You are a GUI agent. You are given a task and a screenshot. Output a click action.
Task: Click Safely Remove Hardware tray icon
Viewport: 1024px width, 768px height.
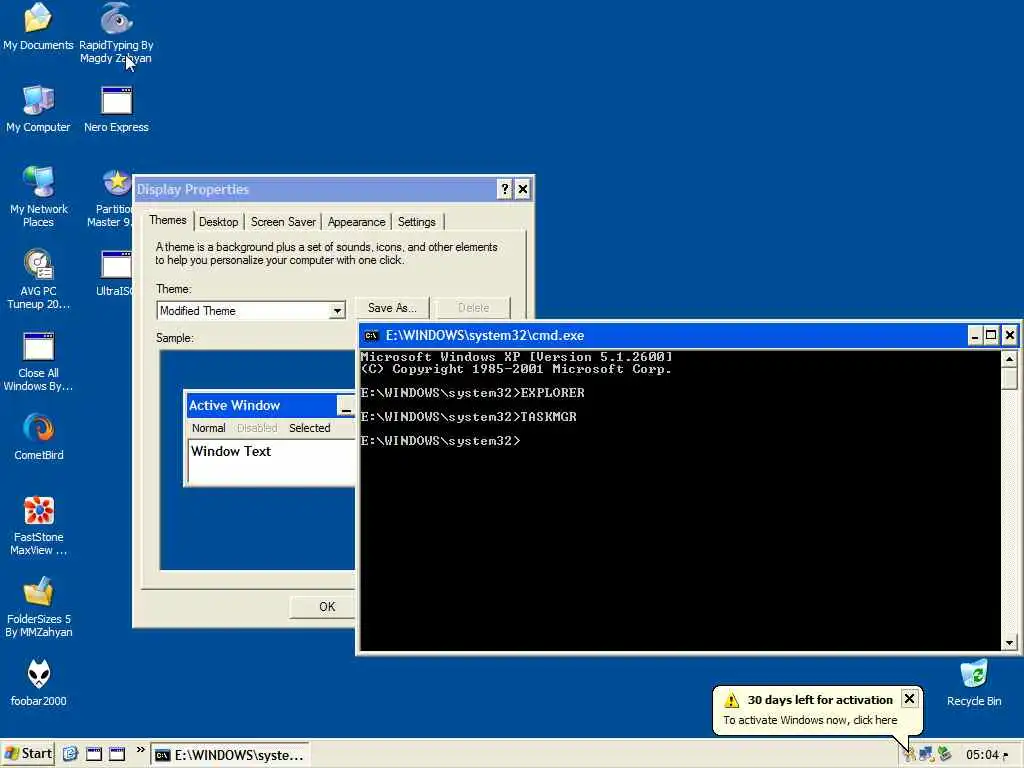944,755
